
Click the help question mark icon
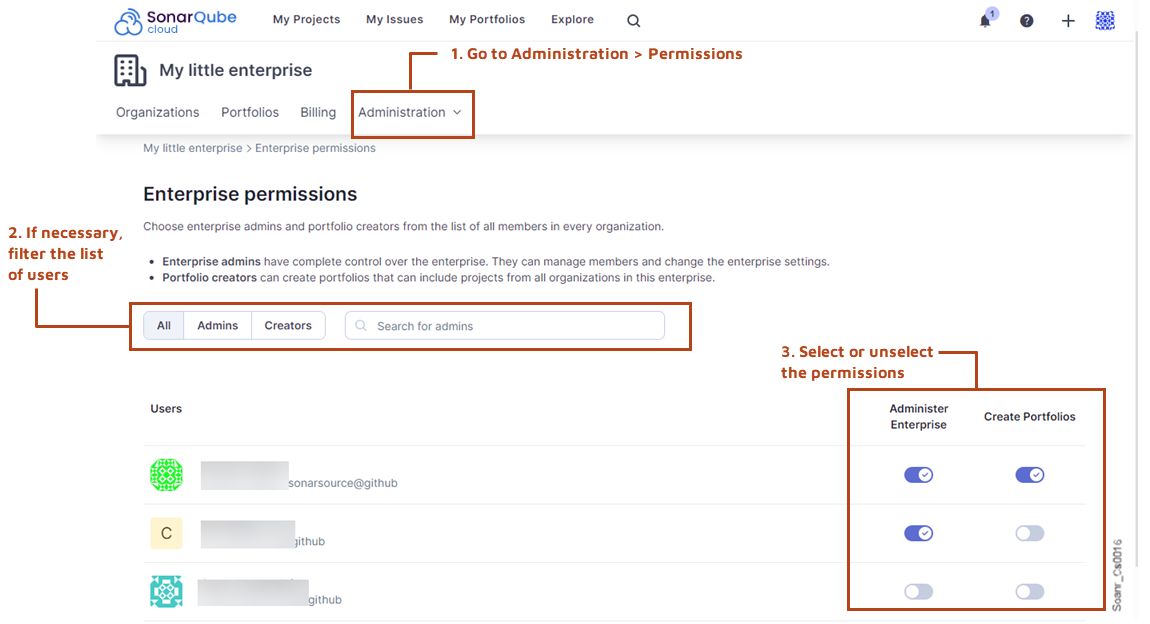pyautogui.click(x=1026, y=20)
